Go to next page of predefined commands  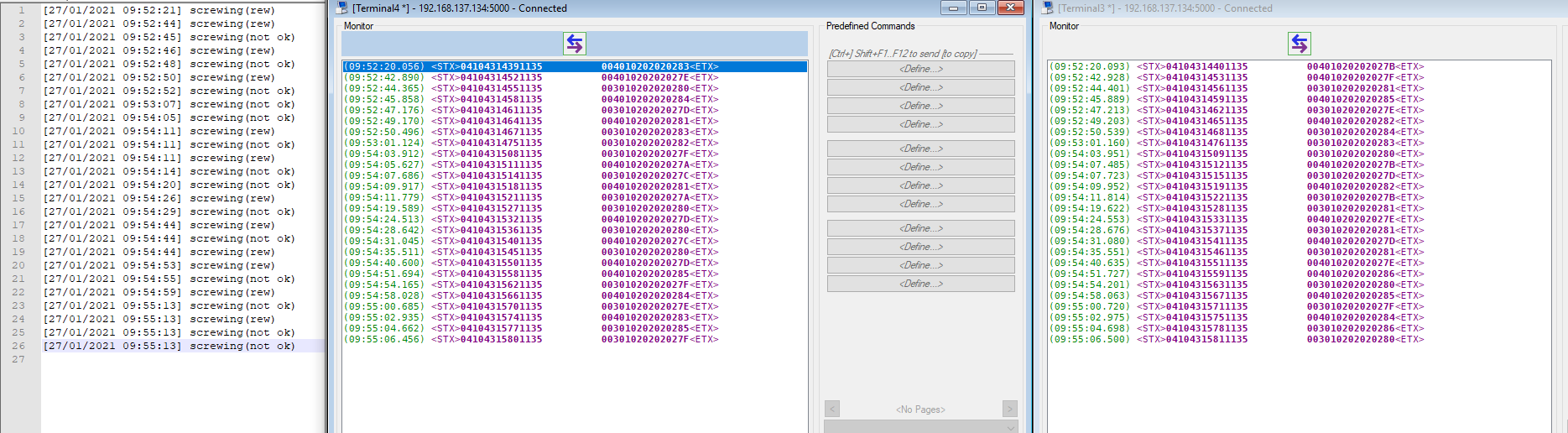[1010, 409]
